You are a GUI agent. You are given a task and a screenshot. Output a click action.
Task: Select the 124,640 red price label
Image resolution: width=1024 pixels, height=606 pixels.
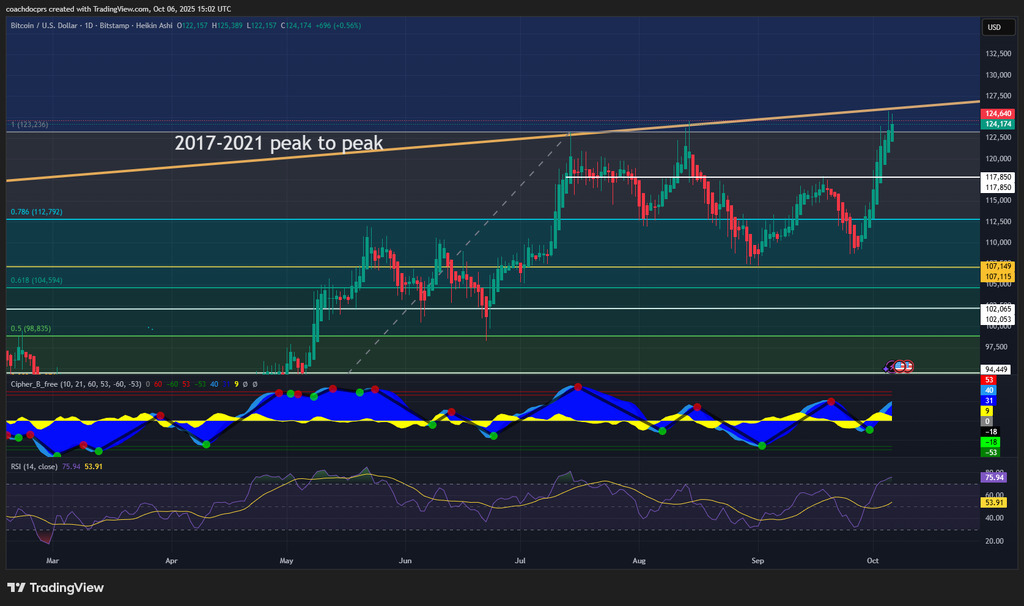click(x=998, y=114)
